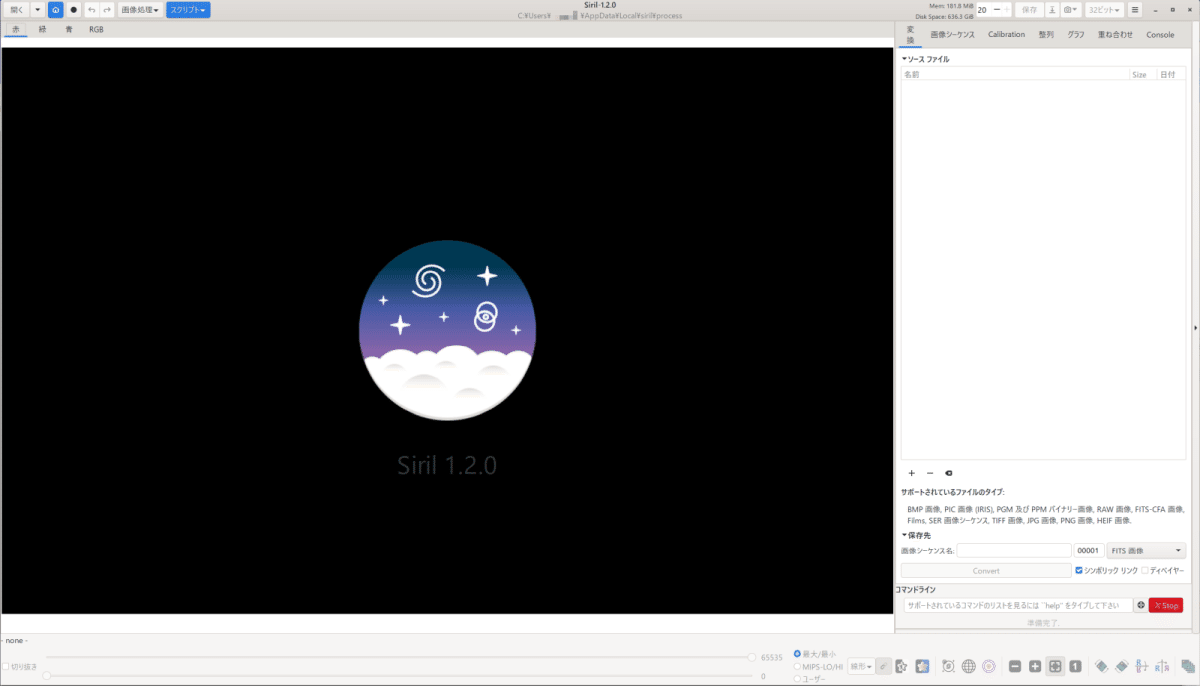The height and width of the screenshot is (686, 1200).
Task: Switch to the 整列 tab
Action: coord(1046,34)
